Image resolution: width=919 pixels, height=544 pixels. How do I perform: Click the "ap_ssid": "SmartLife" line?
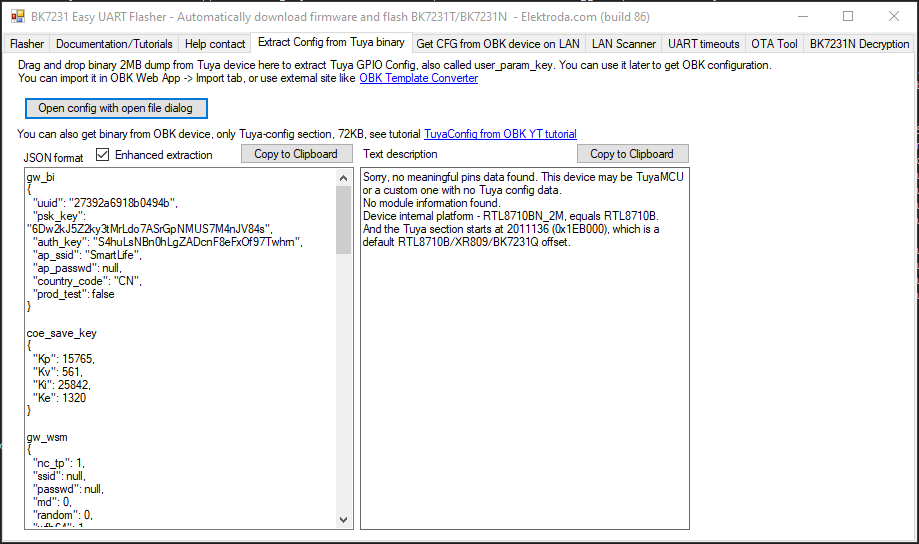(x=87, y=255)
